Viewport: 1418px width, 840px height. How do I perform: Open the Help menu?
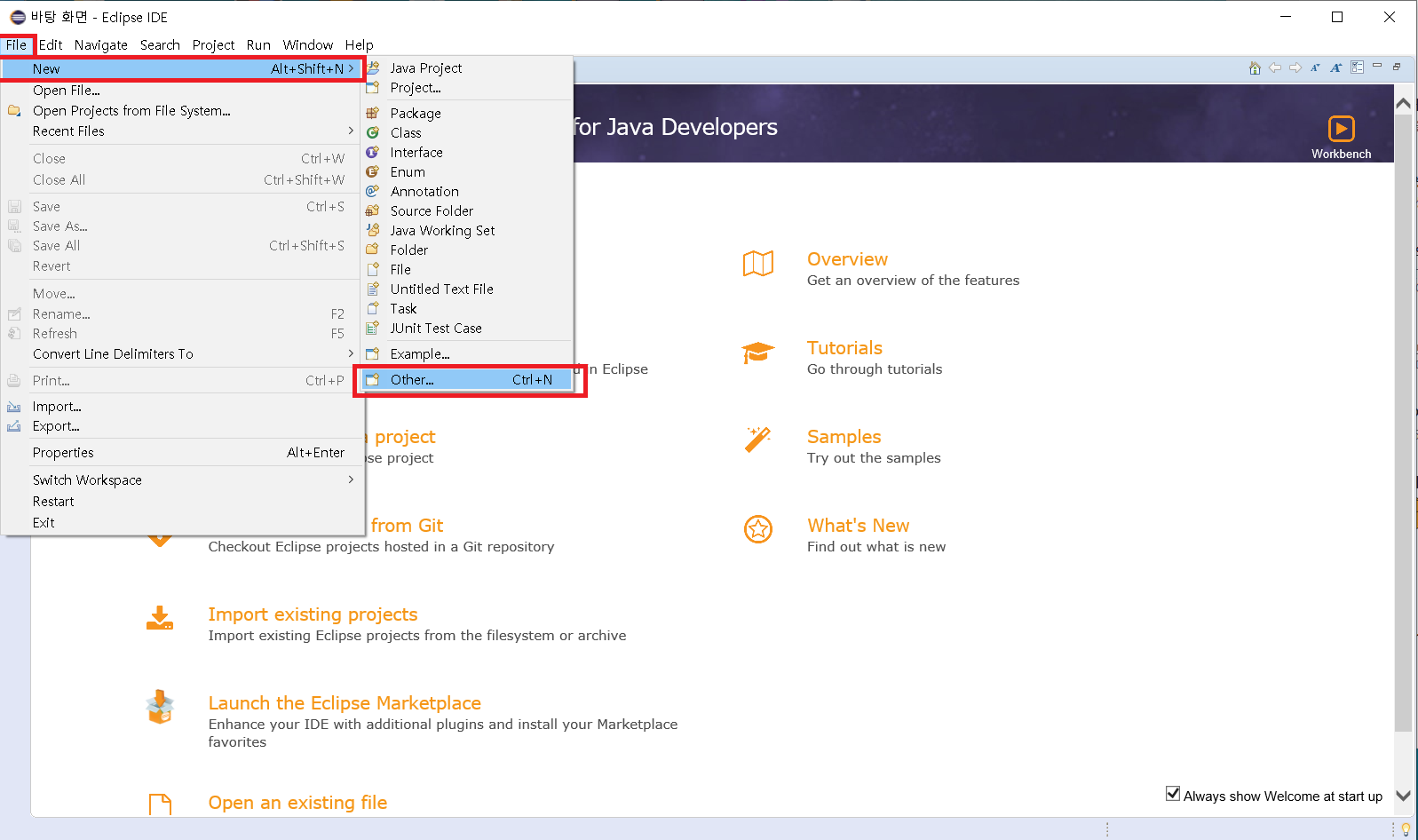360,44
